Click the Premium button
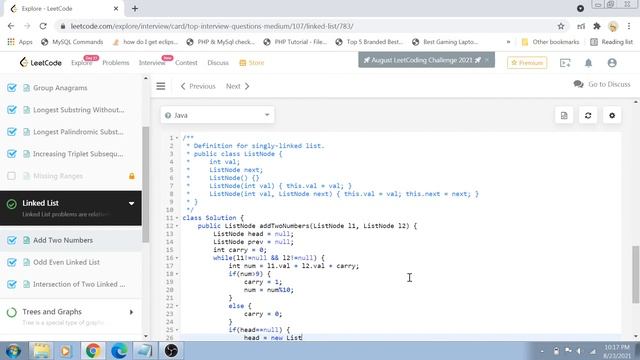640x360 pixels. (527, 62)
